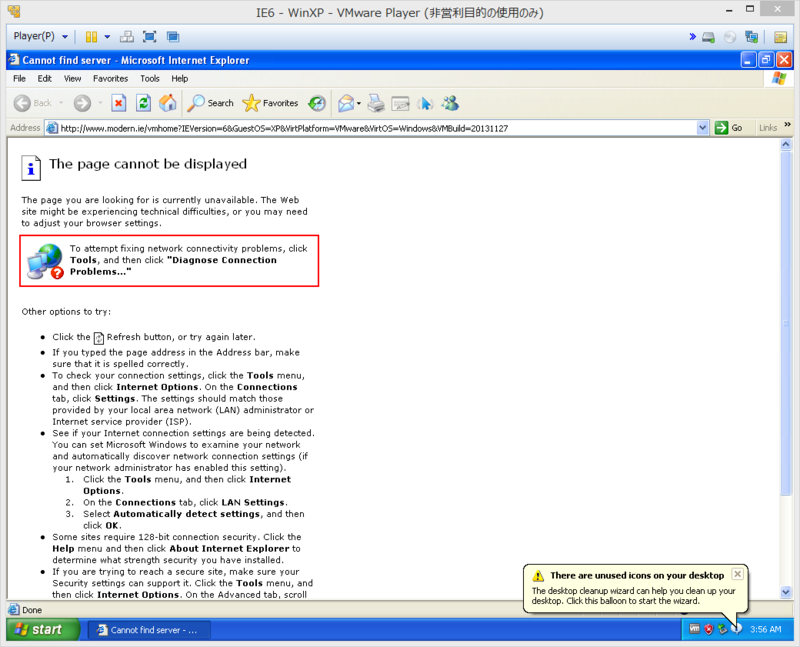Image resolution: width=800 pixels, height=647 pixels.
Task: Refresh the page using toolbar Refresh icon
Action: pyautogui.click(x=143, y=103)
